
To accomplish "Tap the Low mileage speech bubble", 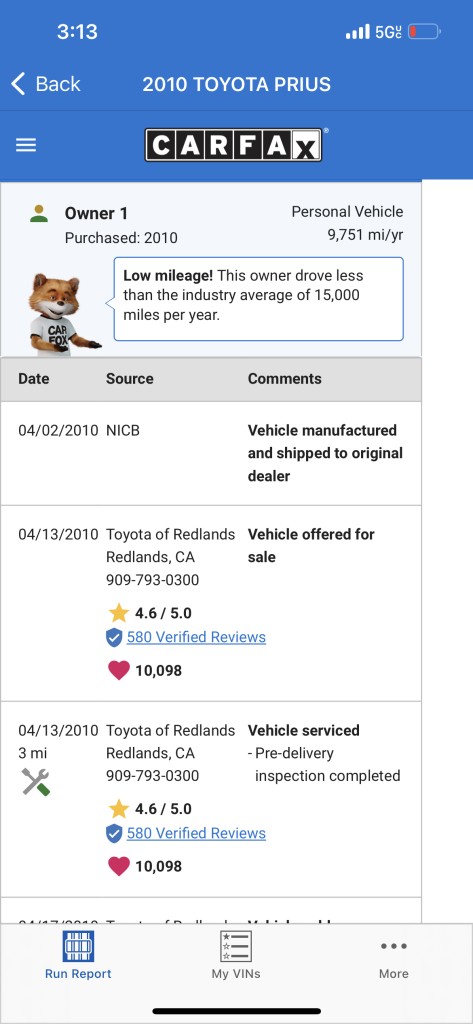I will 258,299.
